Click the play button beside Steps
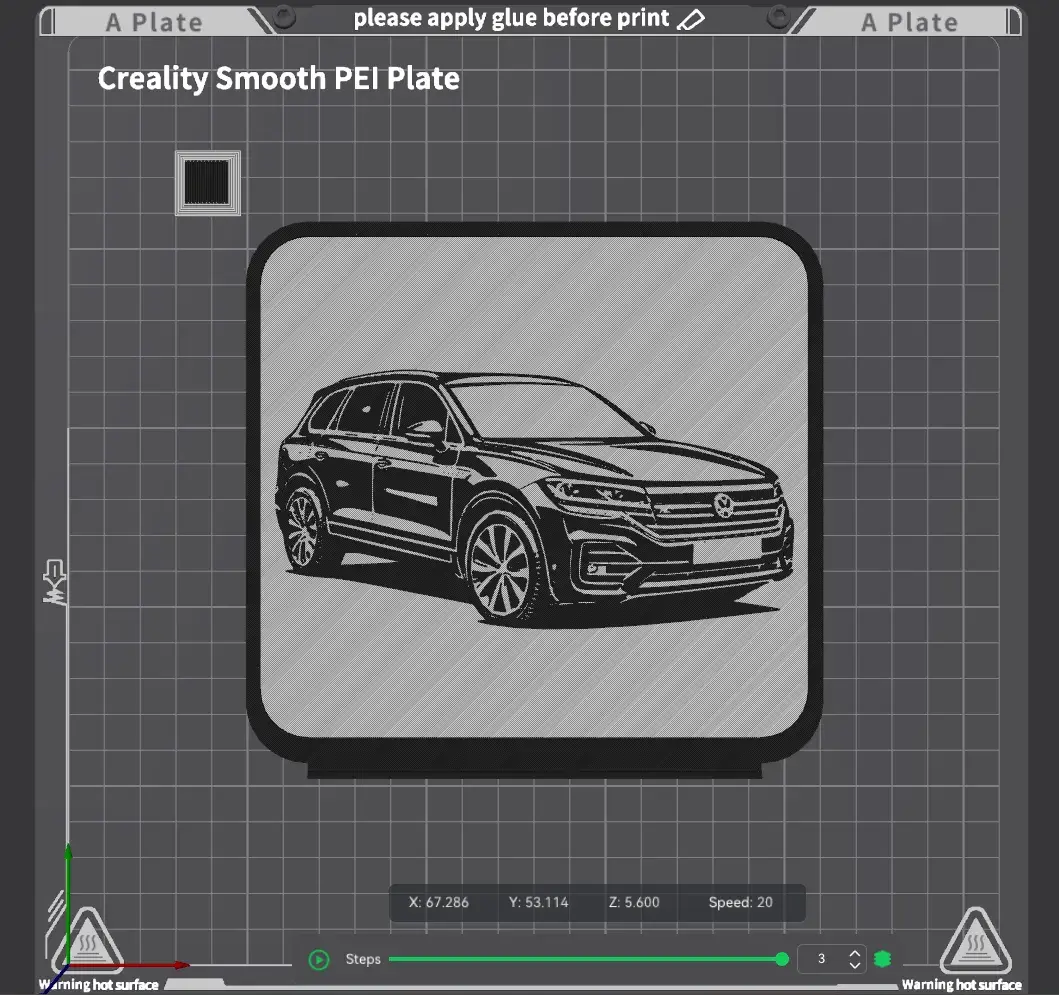1059x995 pixels. click(319, 959)
